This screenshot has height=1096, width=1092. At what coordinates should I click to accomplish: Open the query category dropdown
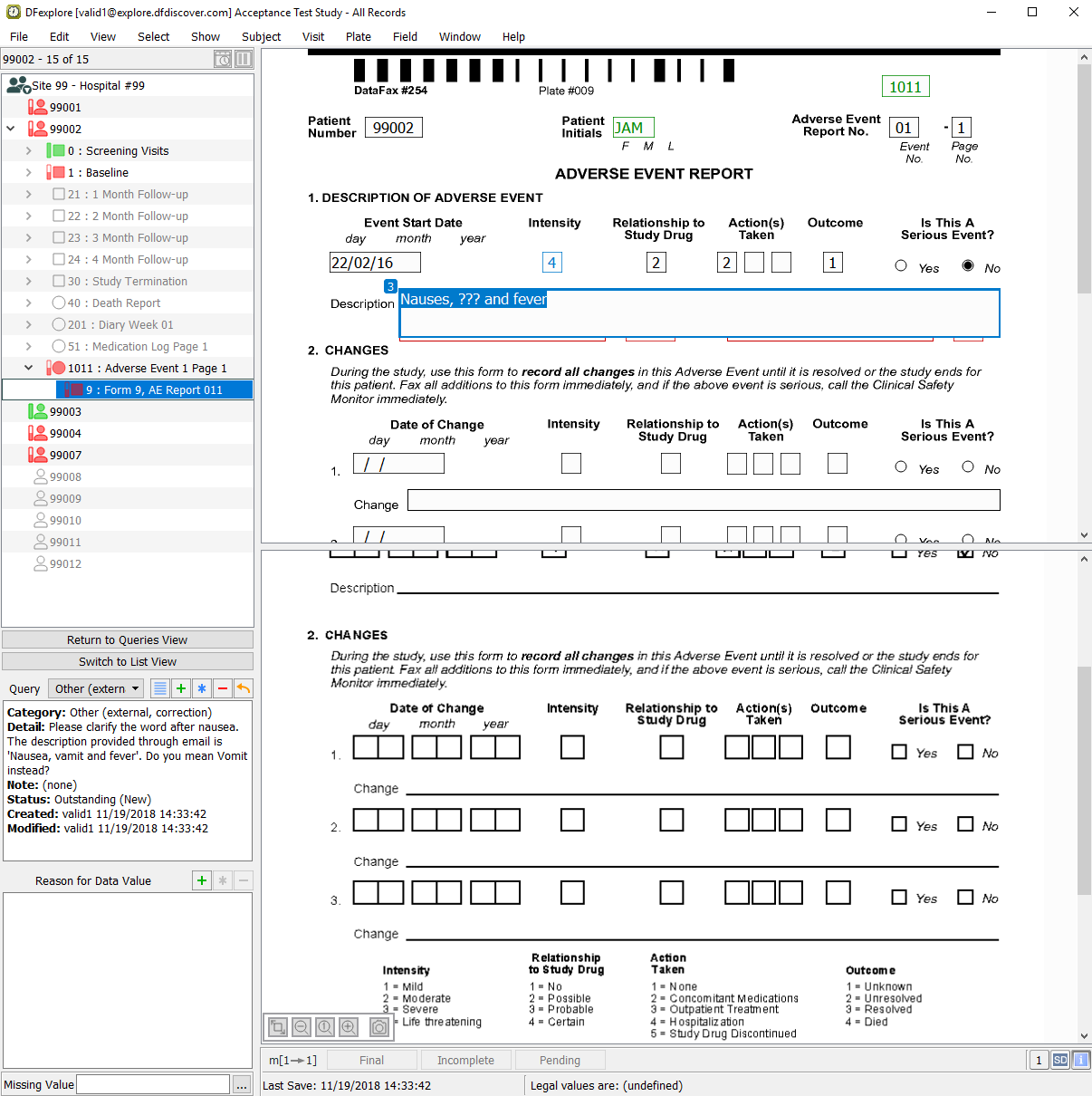pos(96,688)
